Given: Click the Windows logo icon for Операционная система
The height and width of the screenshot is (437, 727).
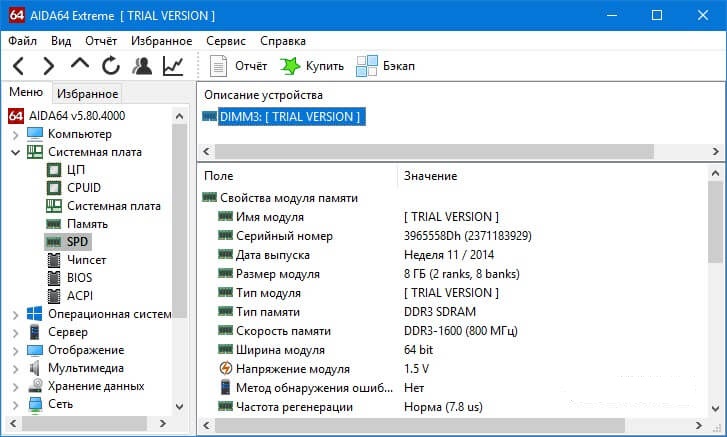Looking at the screenshot, I should (x=35, y=314).
